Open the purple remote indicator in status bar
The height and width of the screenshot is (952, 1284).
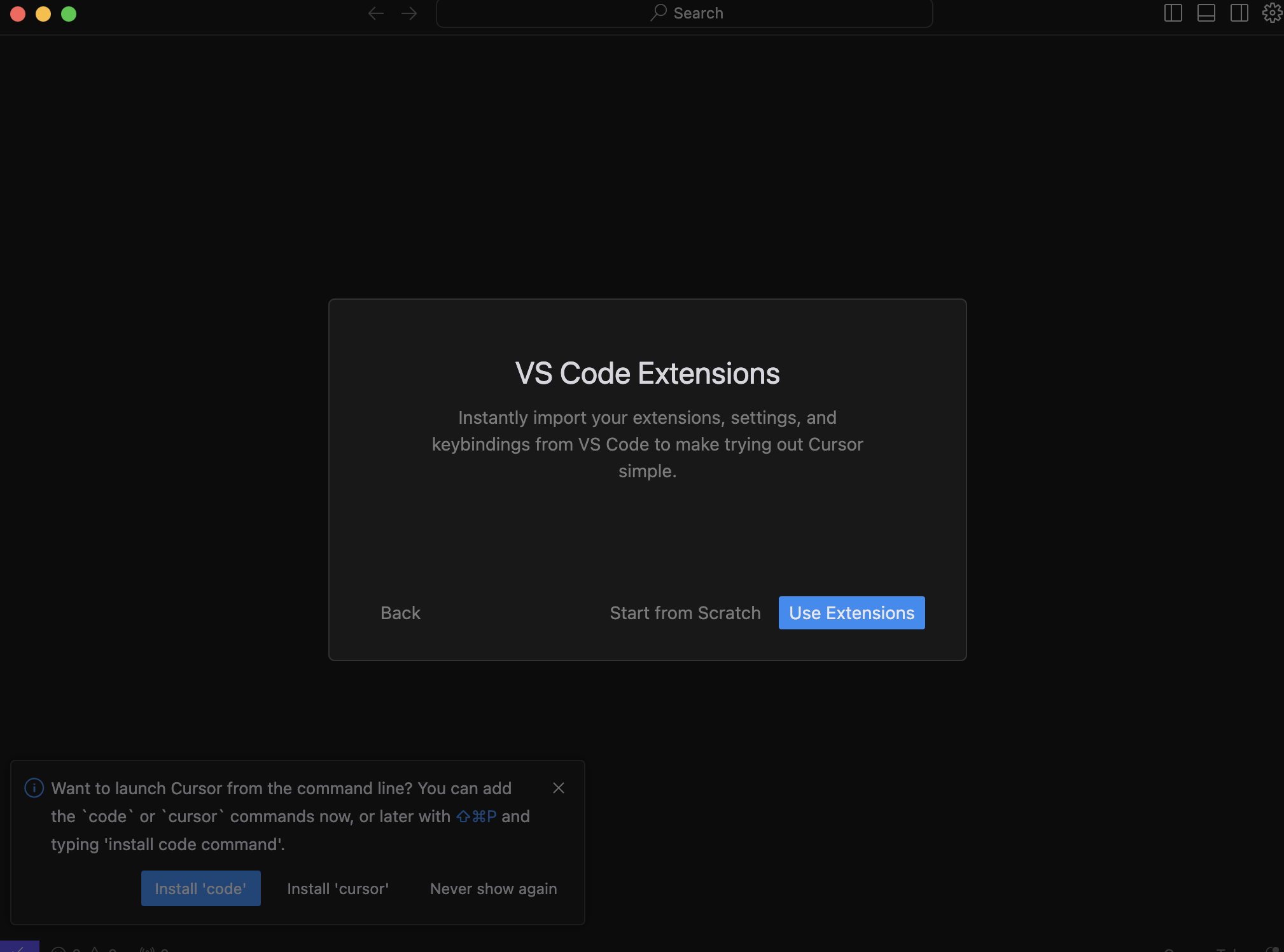[x=19, y=947]
